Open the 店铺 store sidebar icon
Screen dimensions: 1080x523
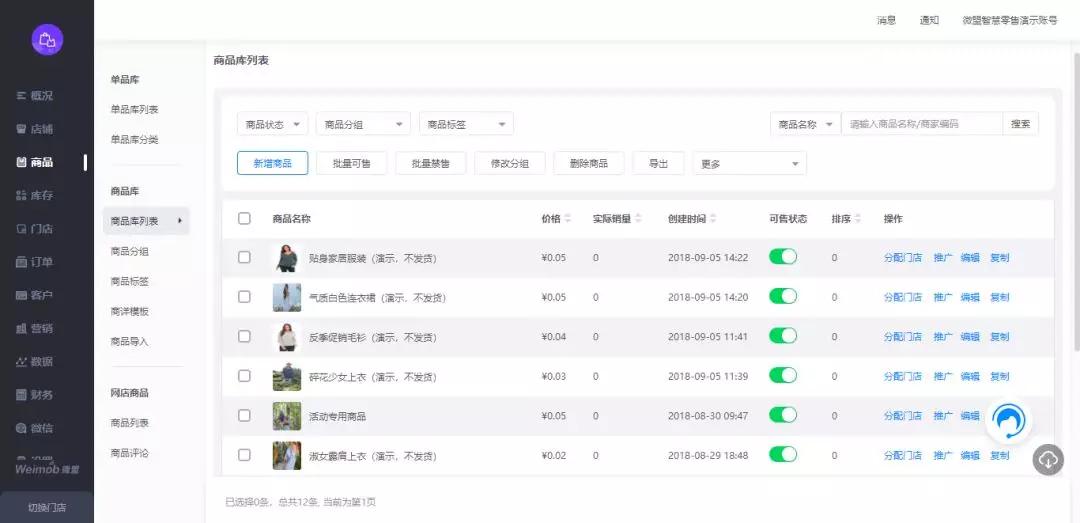point(21,129)
